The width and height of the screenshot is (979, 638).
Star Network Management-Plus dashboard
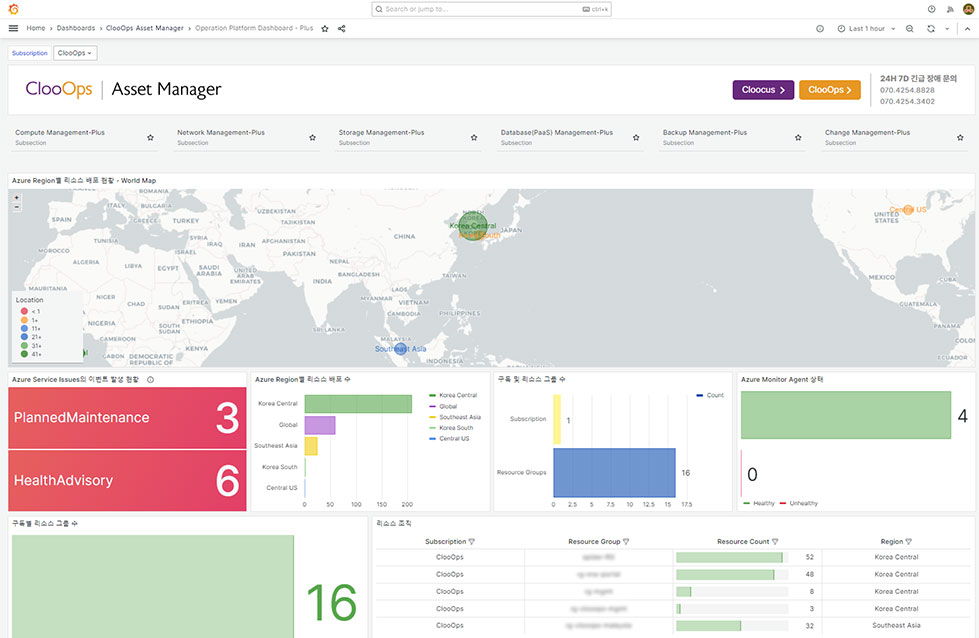pyautogui.click(x=312, y=137)
